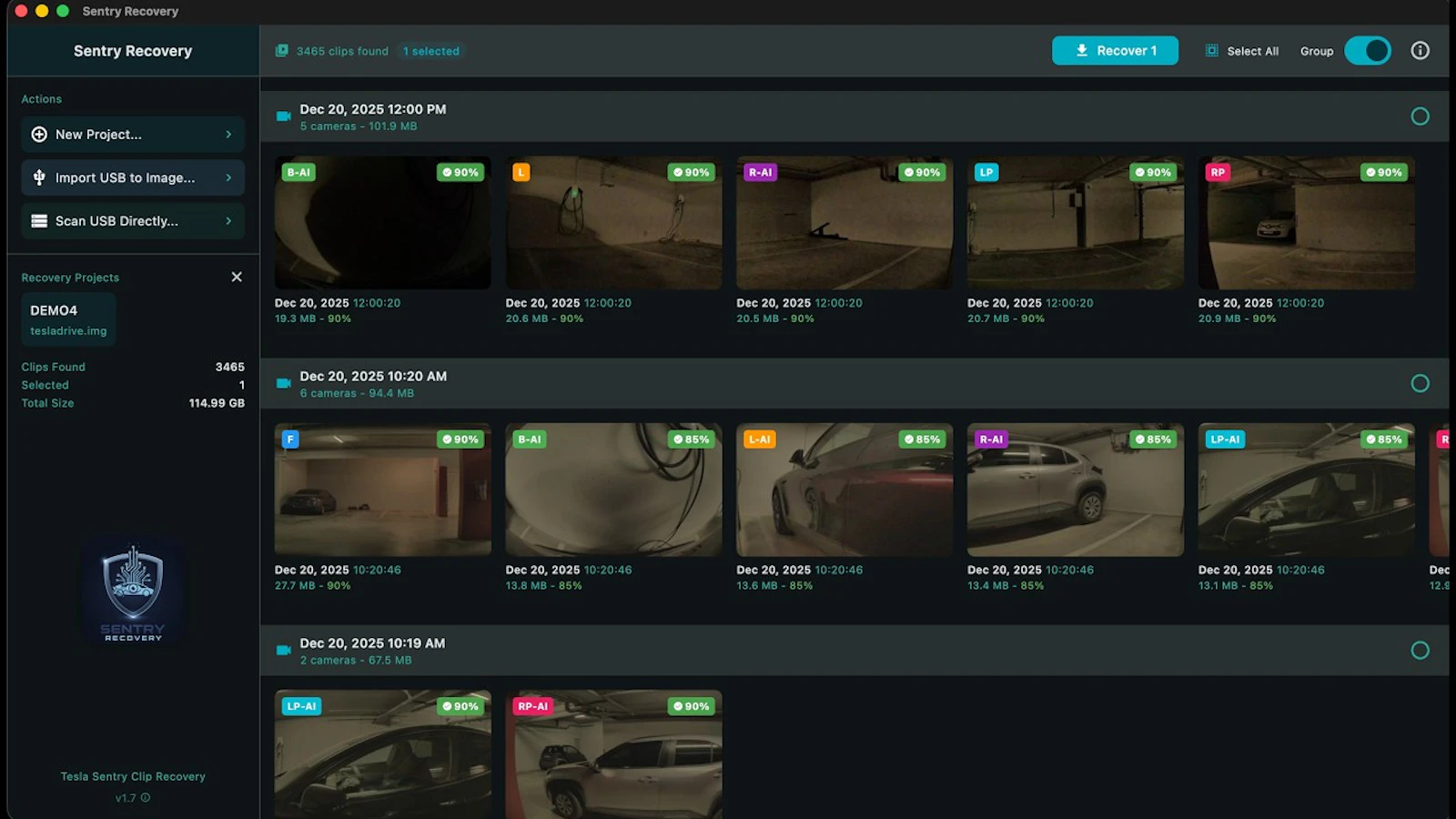Click the blue F camera badge
The image size is (1456, 819).
click(x=290, y=439)
